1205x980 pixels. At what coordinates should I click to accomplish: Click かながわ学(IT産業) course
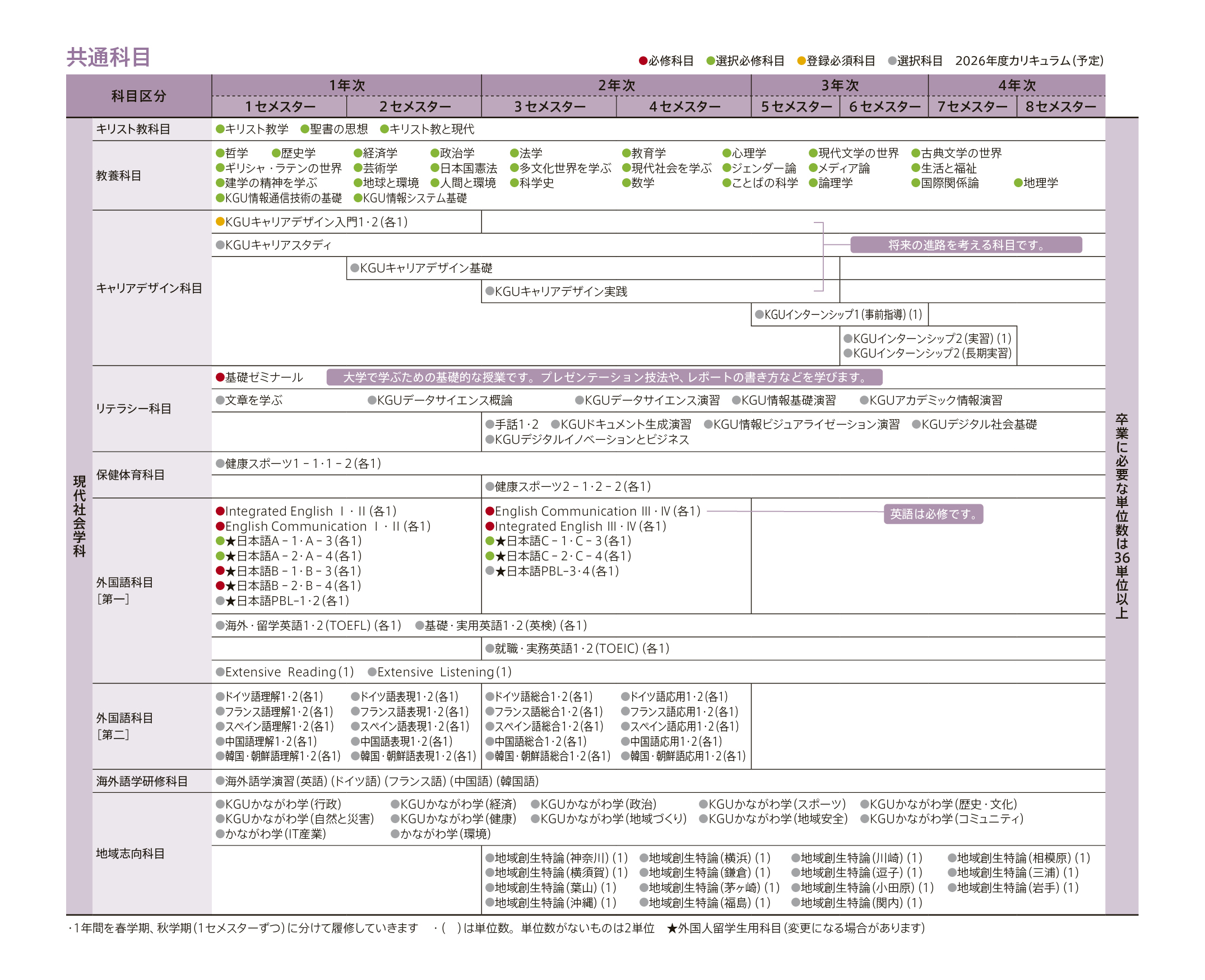point(271,834)
